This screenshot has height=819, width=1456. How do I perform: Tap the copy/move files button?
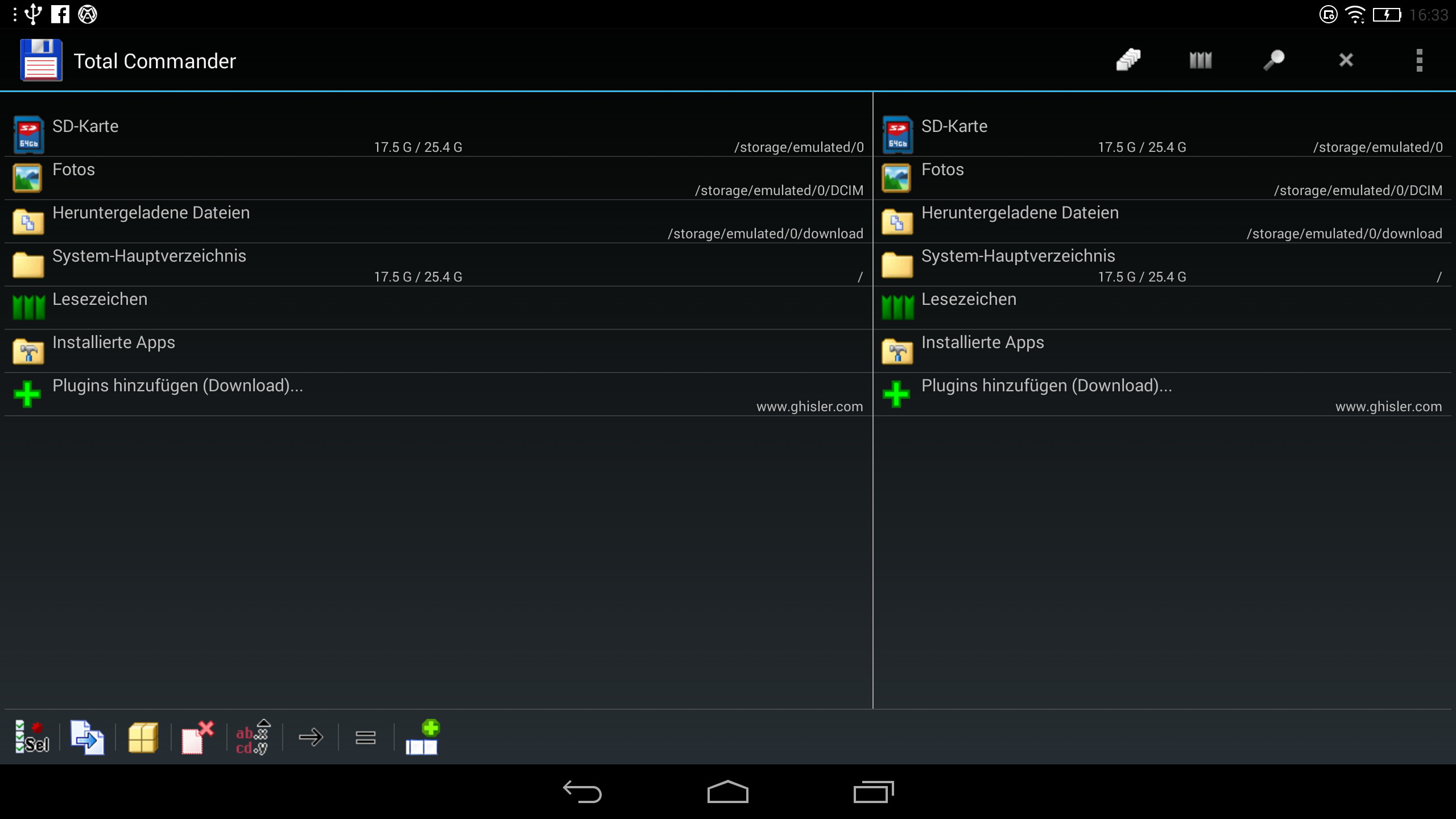tap(87, 737)
